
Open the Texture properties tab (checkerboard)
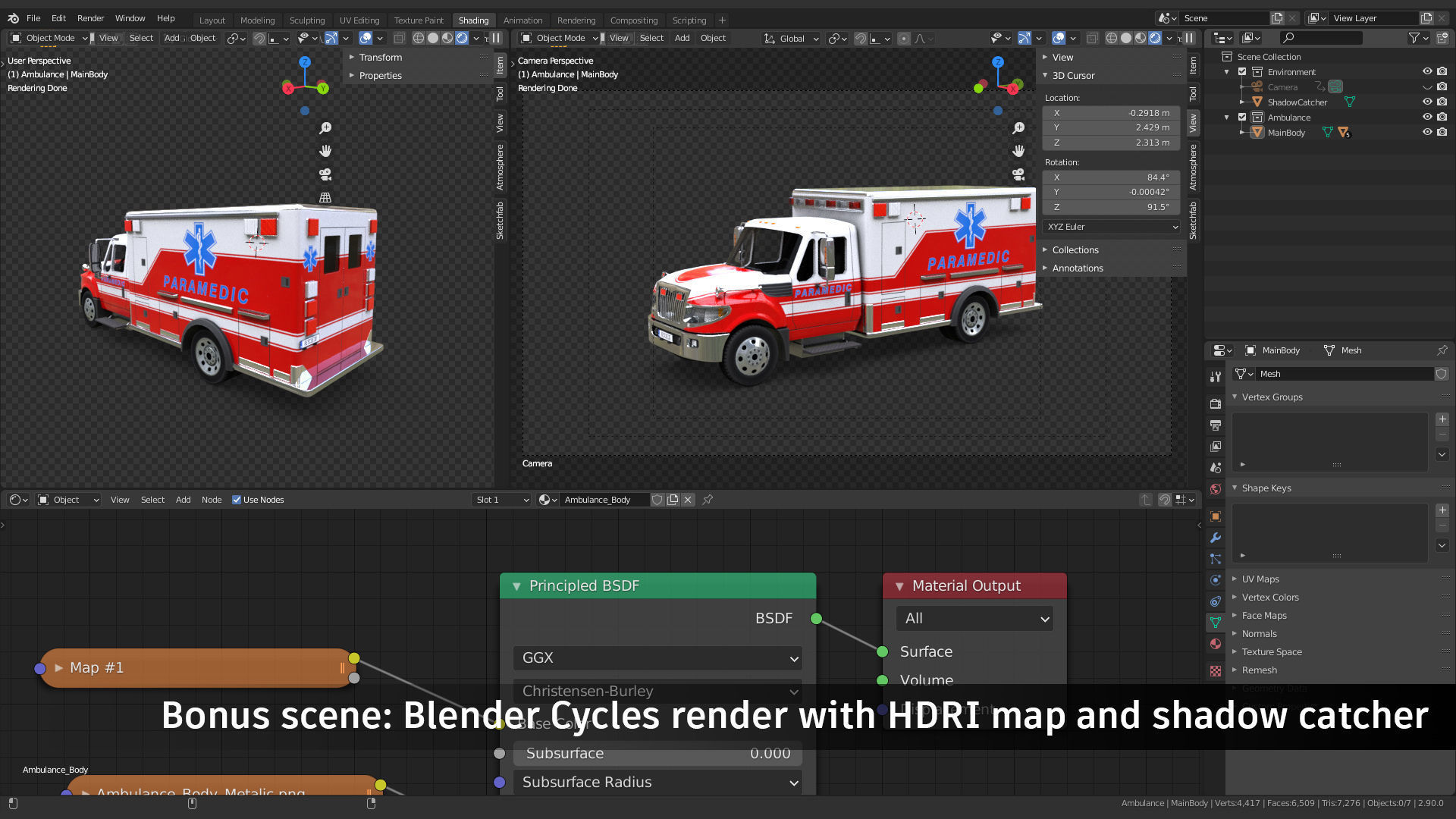(1216, 670)
